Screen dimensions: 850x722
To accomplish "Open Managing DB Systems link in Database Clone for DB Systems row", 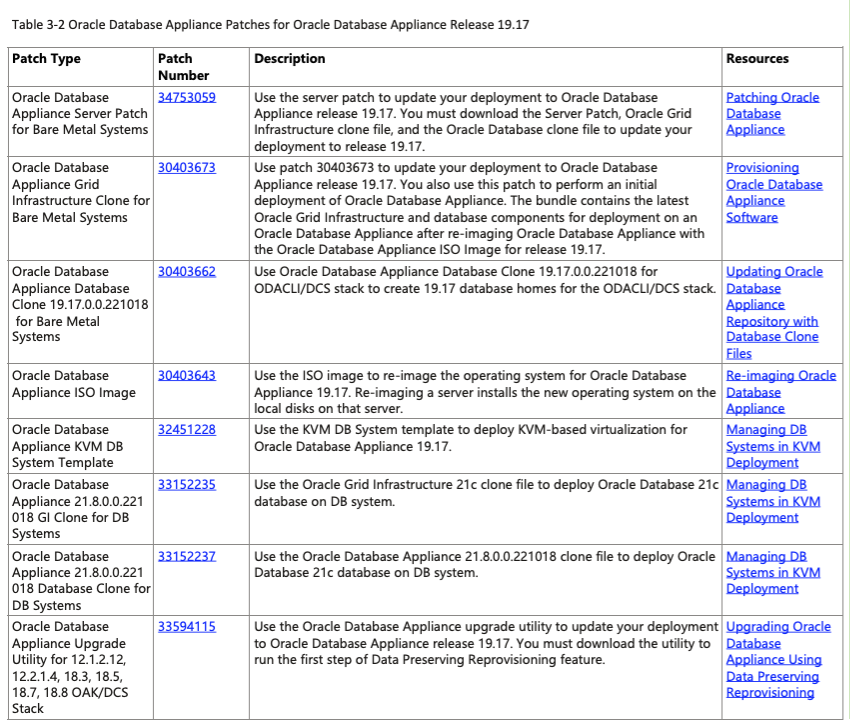I will tap(773, 572).
